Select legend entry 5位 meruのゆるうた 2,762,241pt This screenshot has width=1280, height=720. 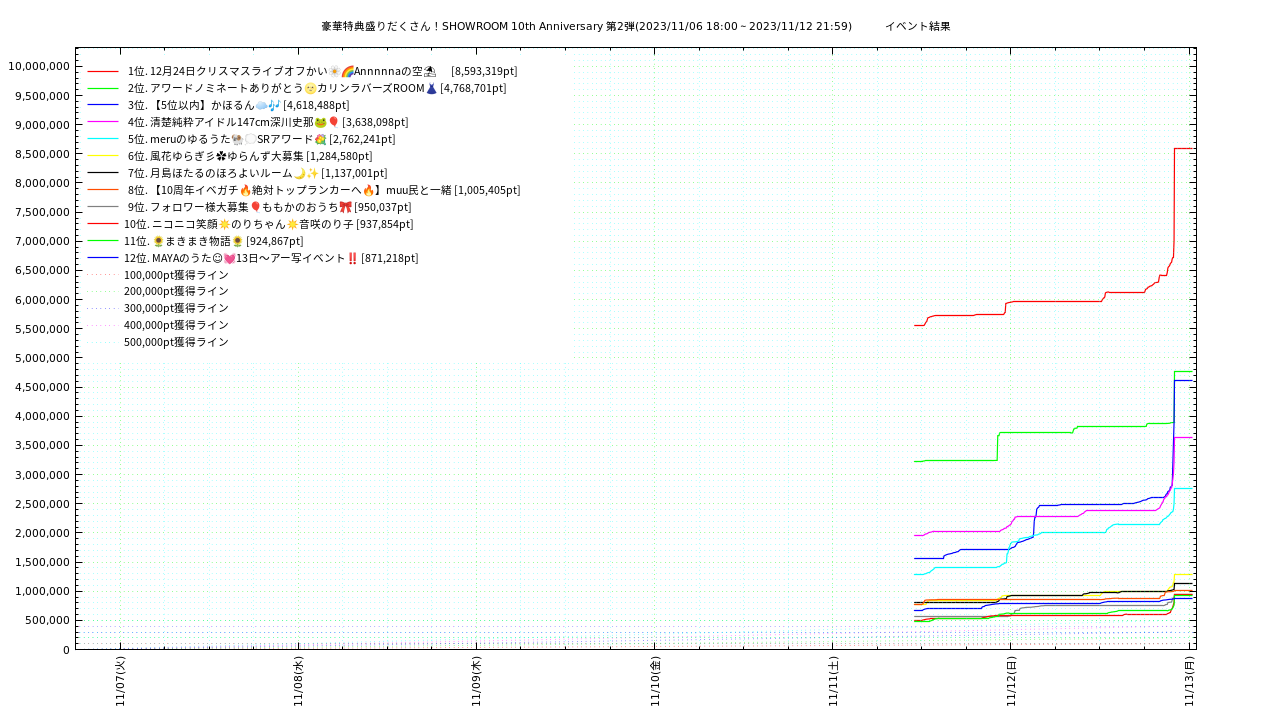click(261, 140)
